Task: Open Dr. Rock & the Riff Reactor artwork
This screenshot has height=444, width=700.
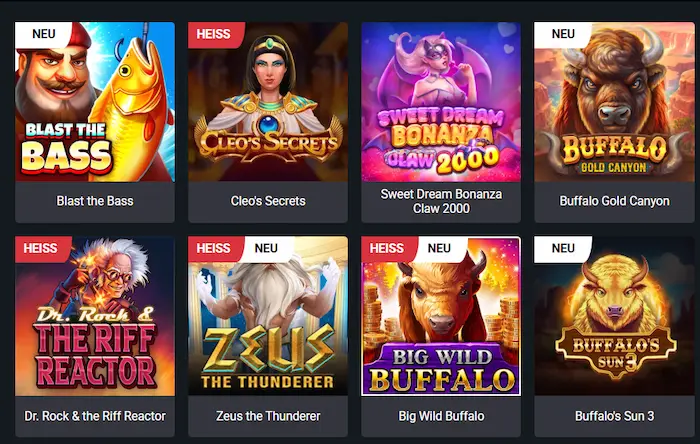Action: (95, 316)
